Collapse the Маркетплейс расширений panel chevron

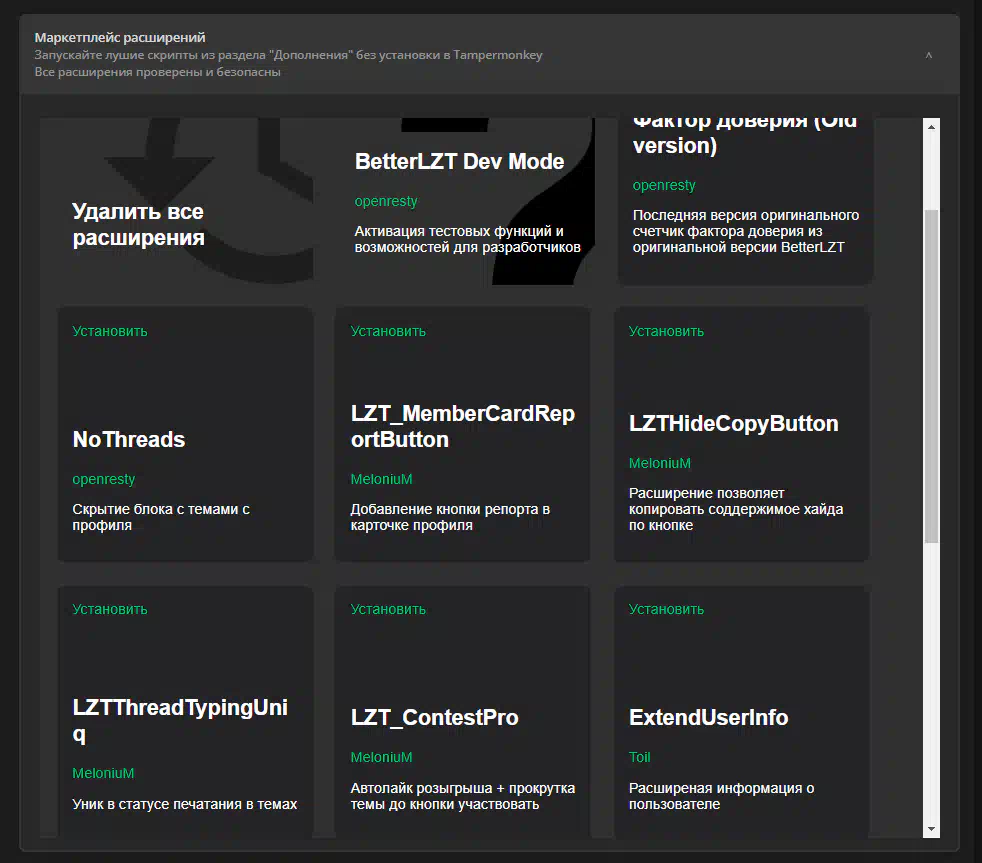tap(928, 56)
